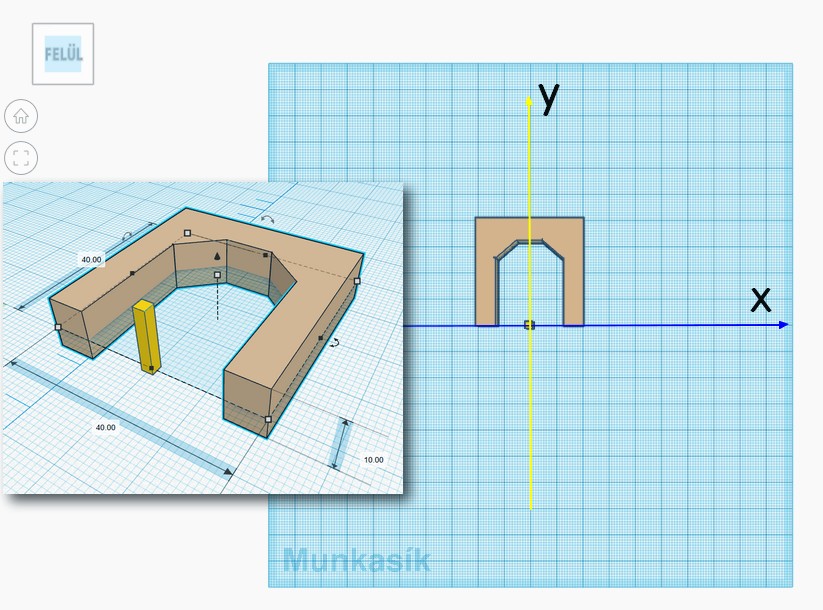
Task: Click the white corner handle at the shape's front corner
Action: tap(268, 419)
